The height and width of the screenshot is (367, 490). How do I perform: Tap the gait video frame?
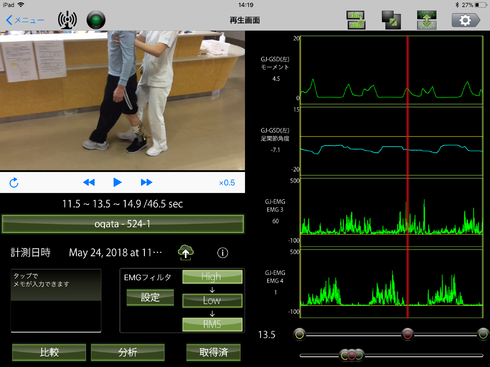[122, 100]
